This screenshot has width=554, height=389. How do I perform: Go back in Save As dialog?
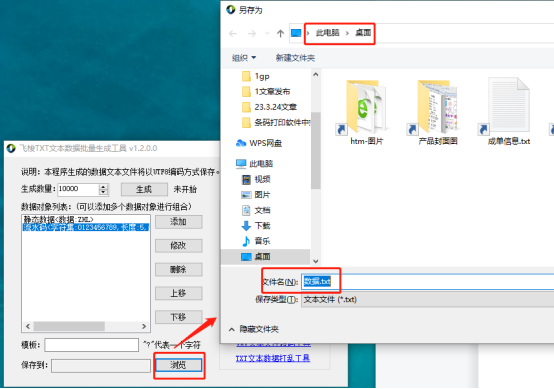point(233,34)
